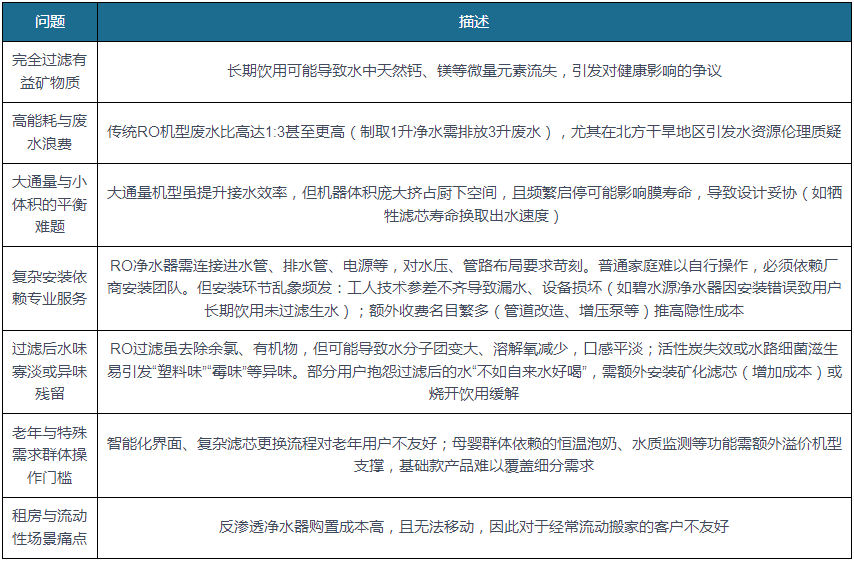Click description starting 大通量机型虽提升接水效率

click(x=474, y=205)
